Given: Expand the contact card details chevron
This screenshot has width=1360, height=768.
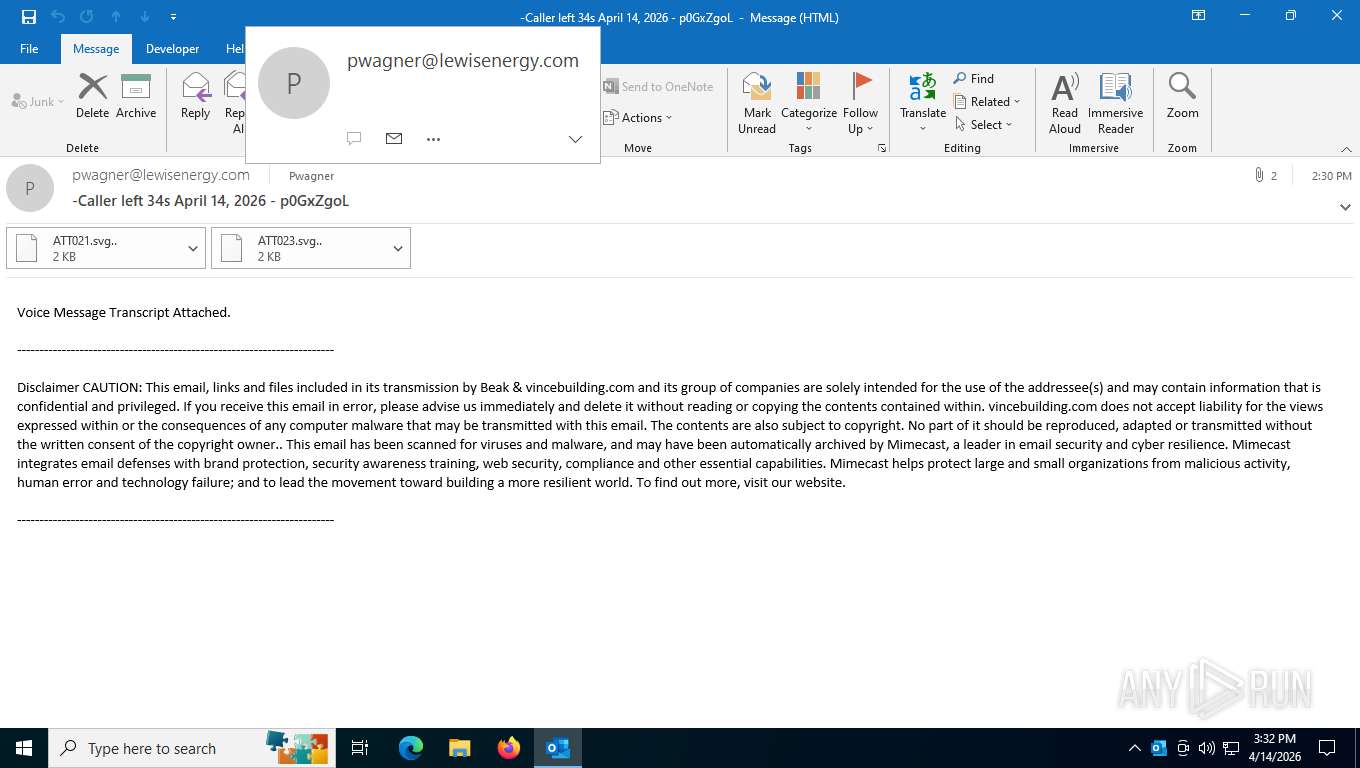Looking at the screenshot, I should pos(575,139).
